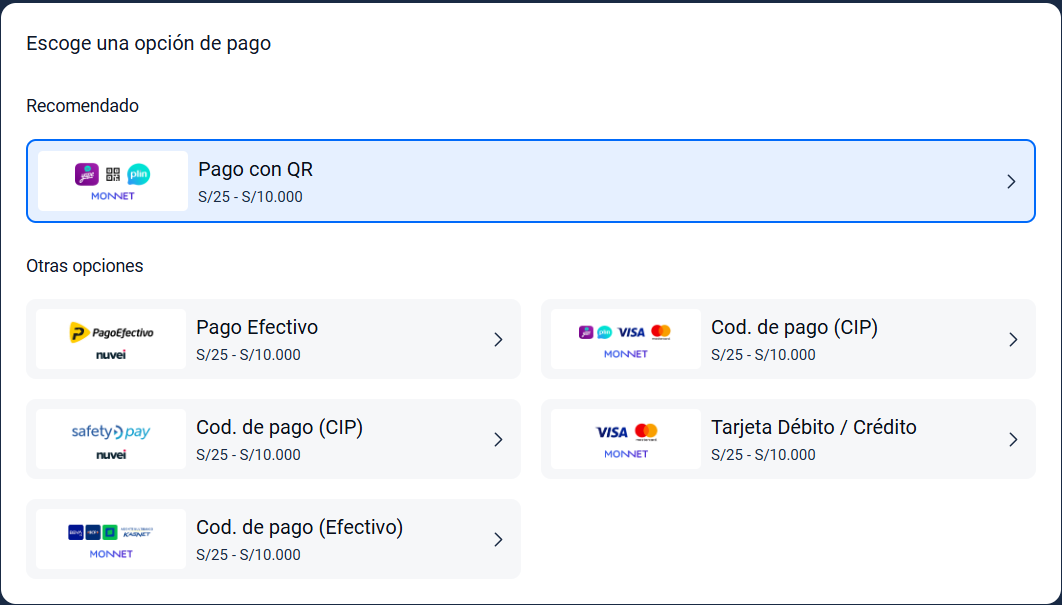
Task: Click the price range under Pago con QR
Action: (x=250, y=197)
